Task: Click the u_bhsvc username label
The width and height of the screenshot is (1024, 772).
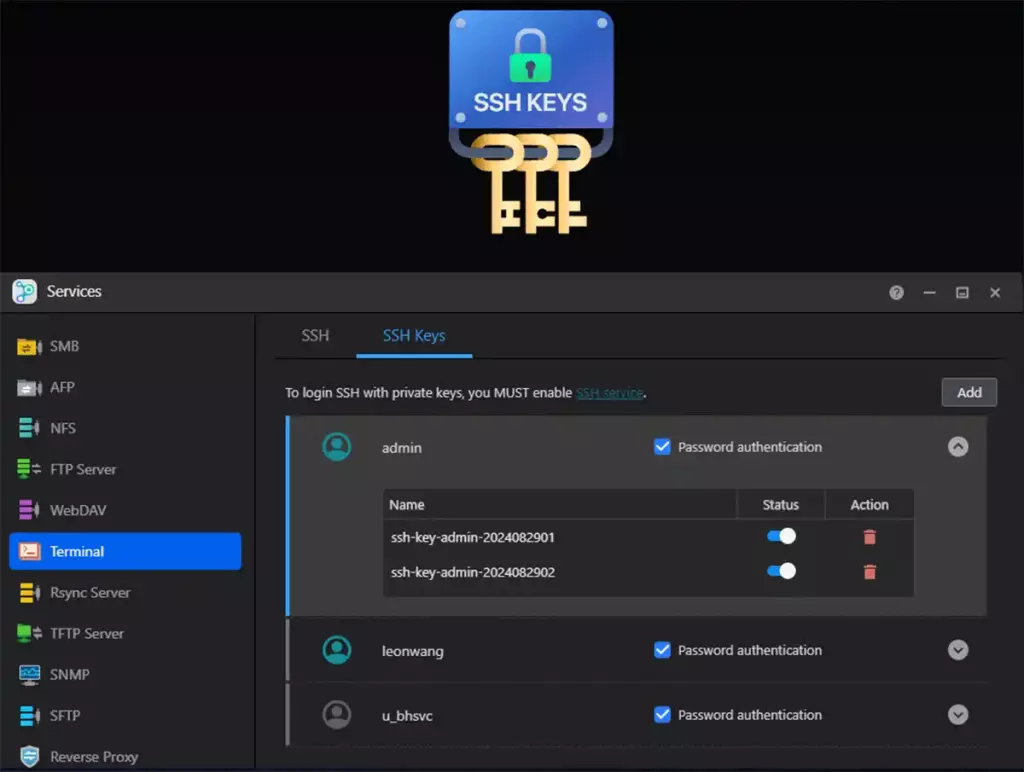Action: pyautogui.click(x=407, y=716)
